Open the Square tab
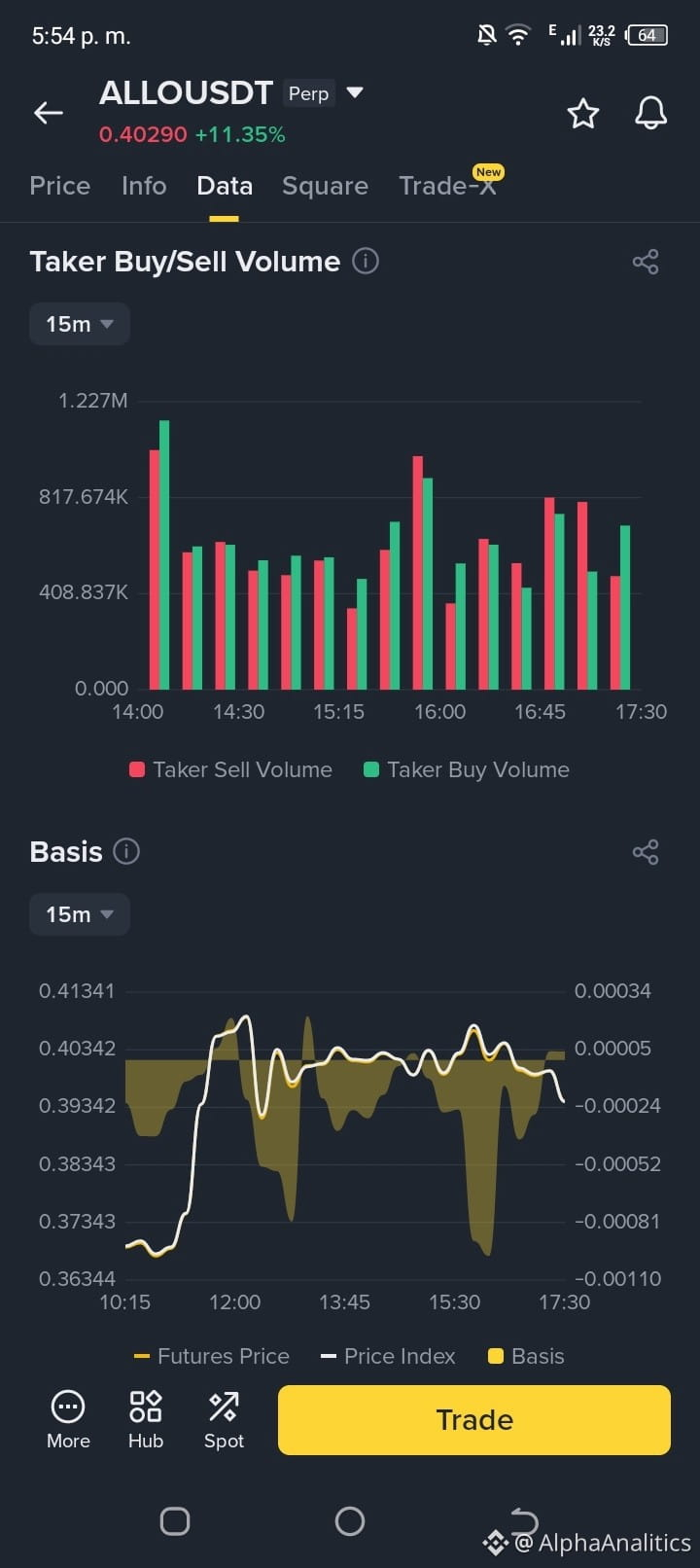The image size is (700, 1568). tap(325, 186)
